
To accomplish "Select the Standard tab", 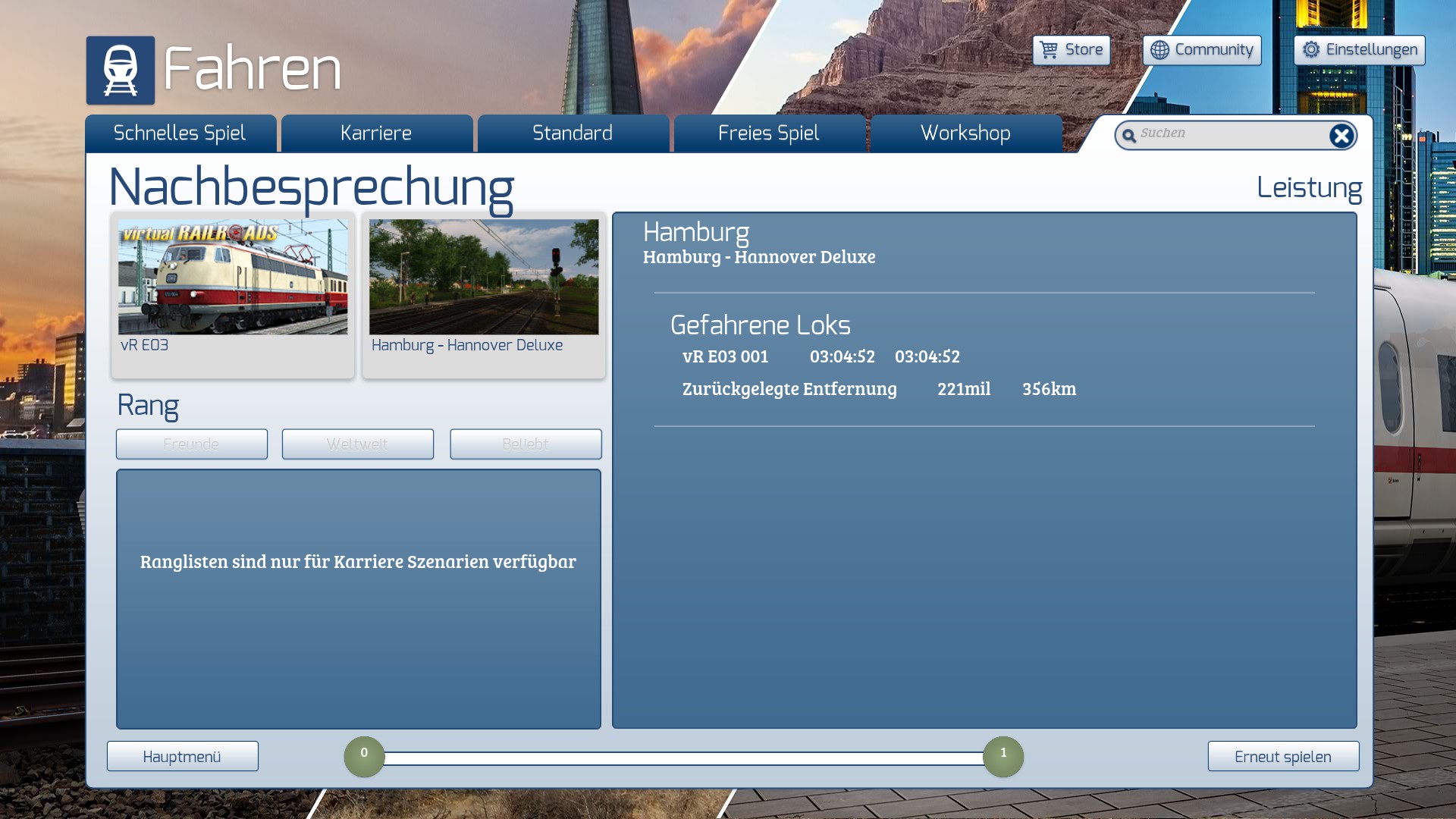I will [x=573, y=133].
